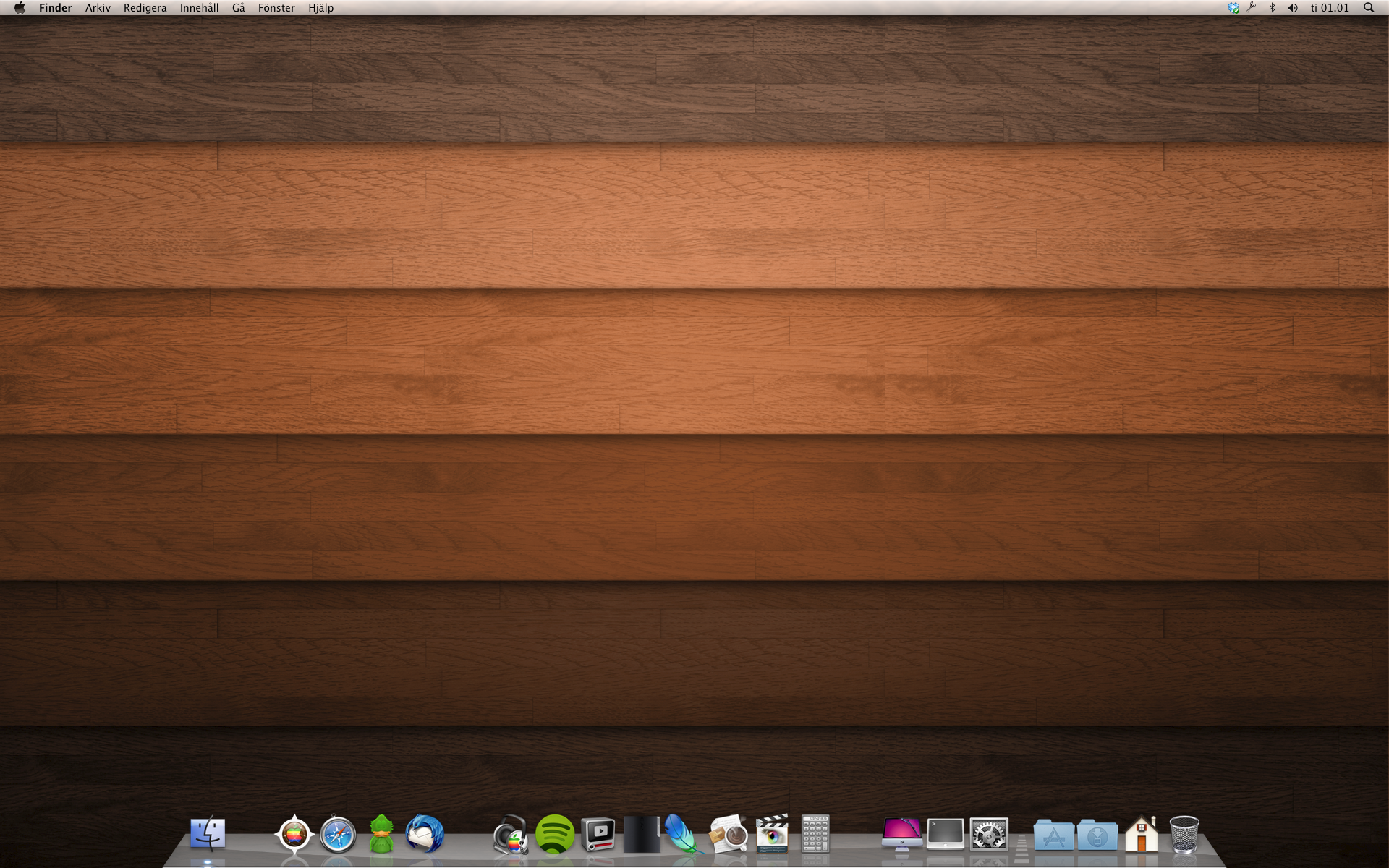Click Dropbox status icon in menu bar
The image size is (1389, 868).
point(1233,8)
